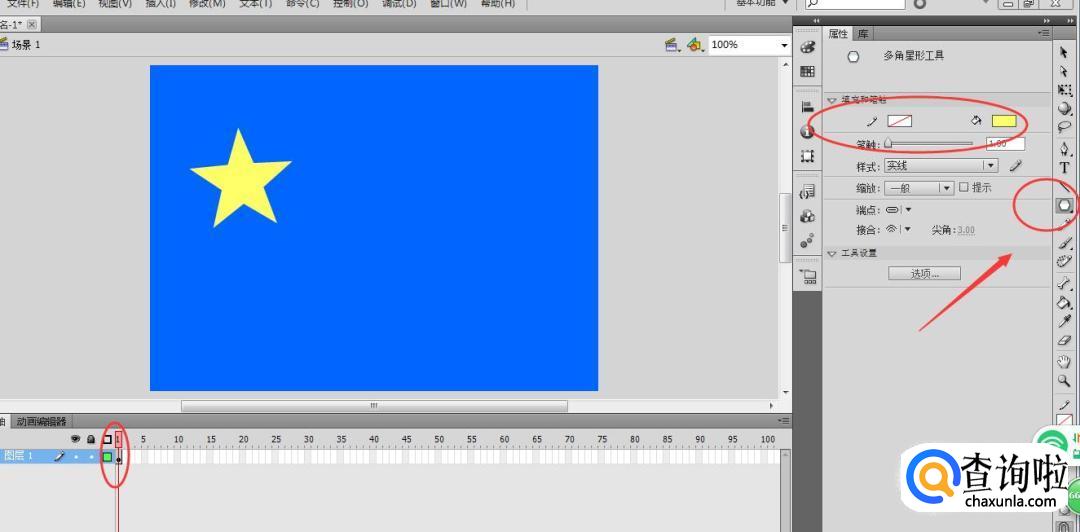Viewport: 1080px width, 532px height.
Task: Click the 选项... options button
Action: coord(924,274)
